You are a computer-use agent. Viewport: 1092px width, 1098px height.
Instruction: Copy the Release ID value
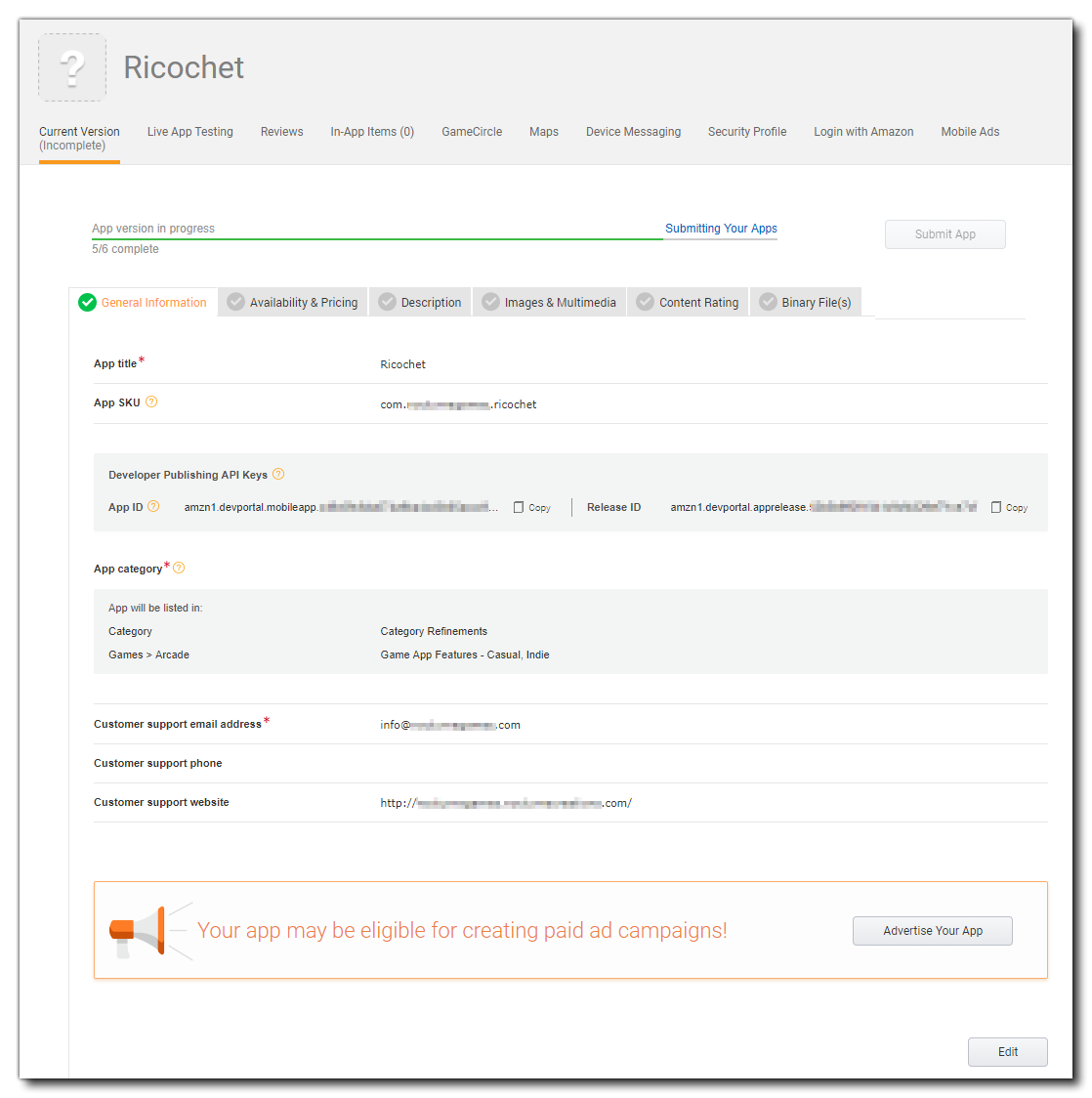point(1009,508)
